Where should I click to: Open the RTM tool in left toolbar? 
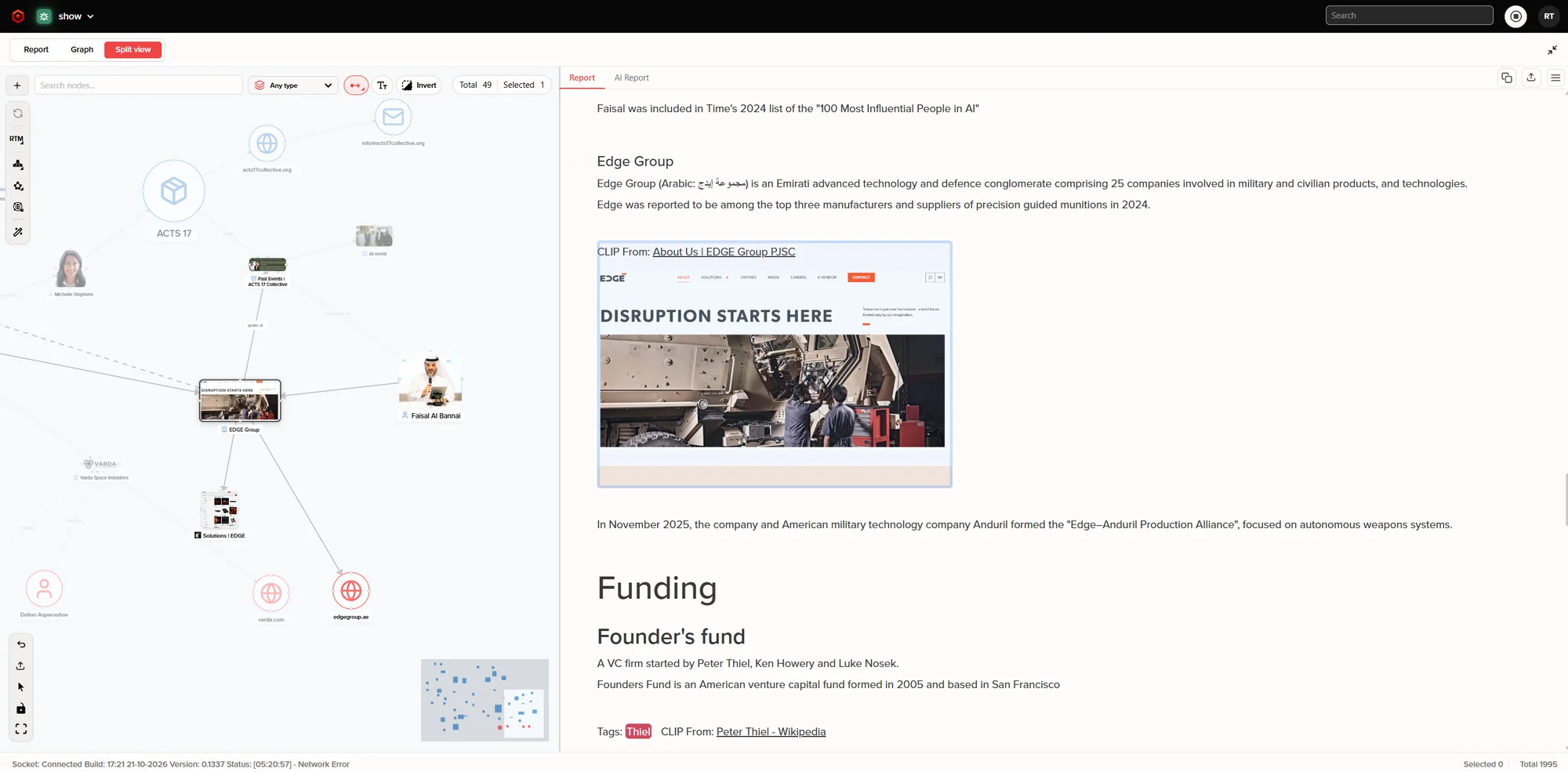tap(17, 140)
